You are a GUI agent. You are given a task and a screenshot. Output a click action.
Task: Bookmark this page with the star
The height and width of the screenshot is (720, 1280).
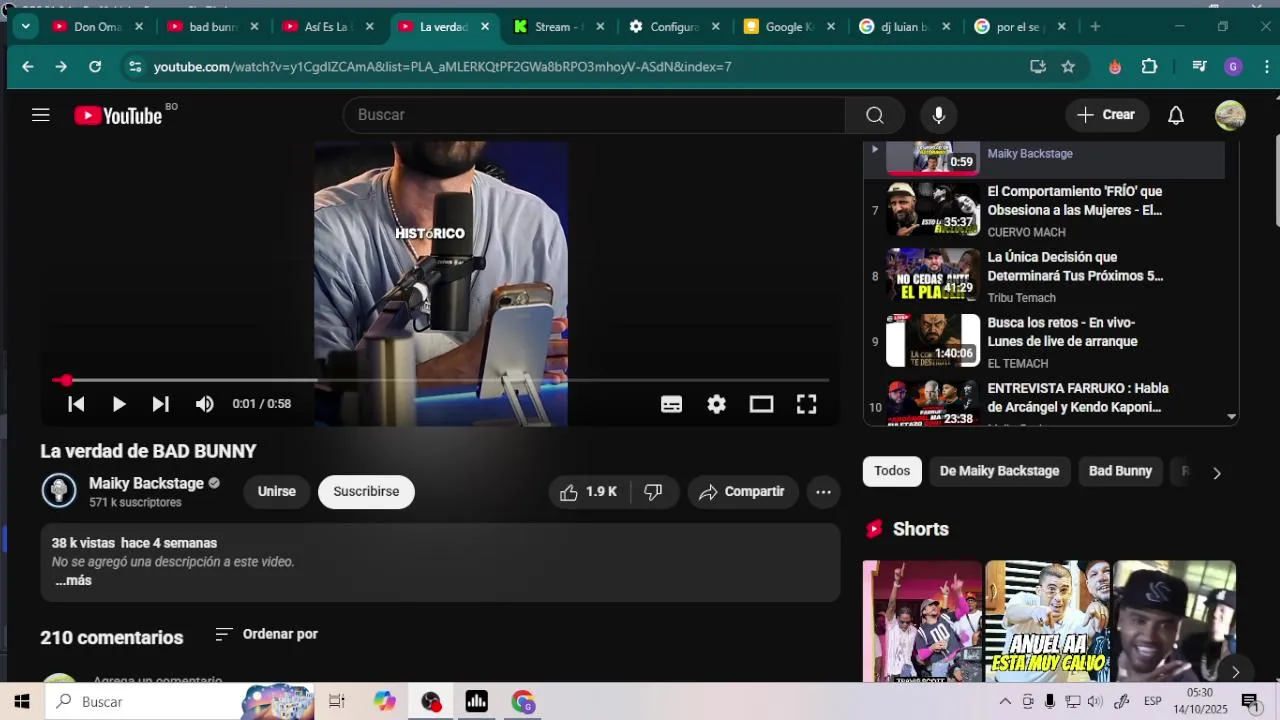click(x=1068, y=67)
